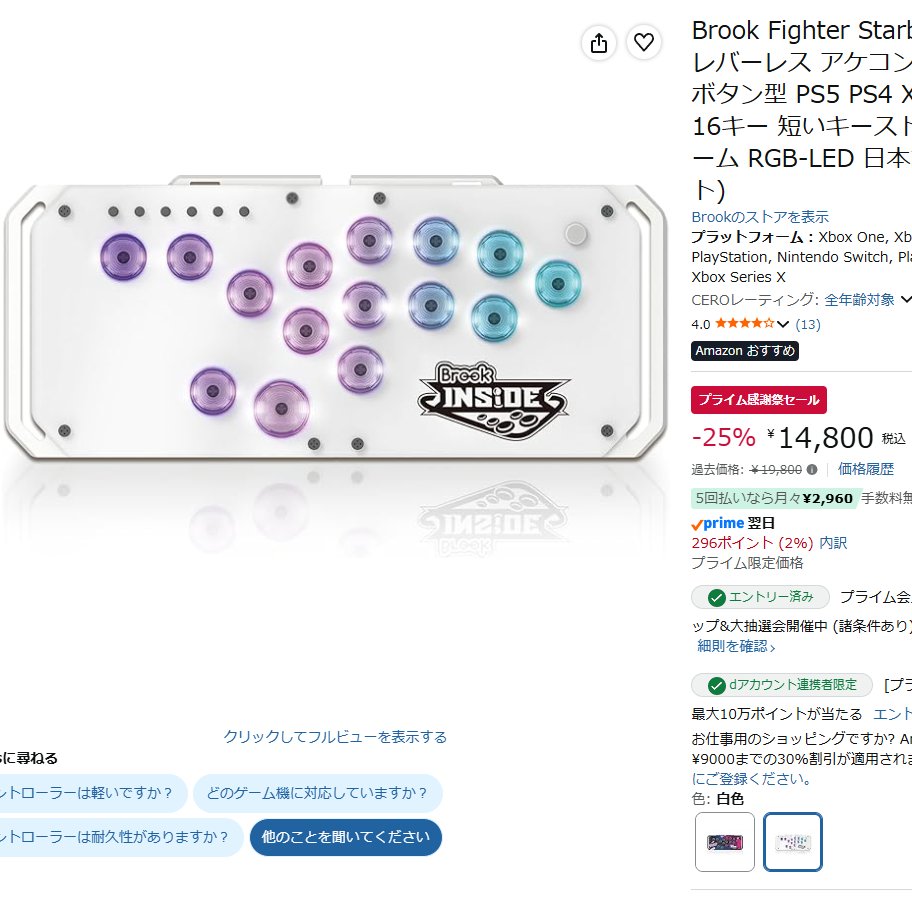912x899 pixels.
Task: Open the 価格履歴 price history link
Action: pos(865,469)
